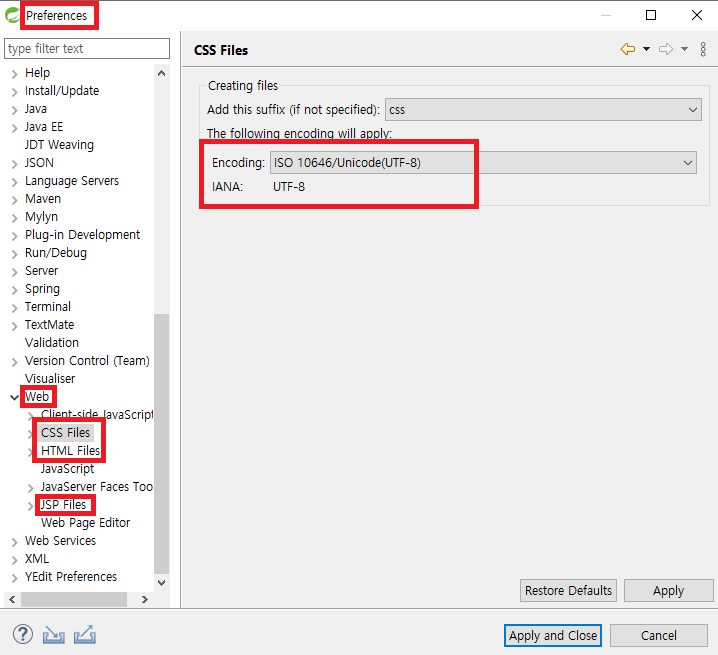Select JSON preferences item
This screenshot has height=655, width=718.
click(x=39, y=163)
